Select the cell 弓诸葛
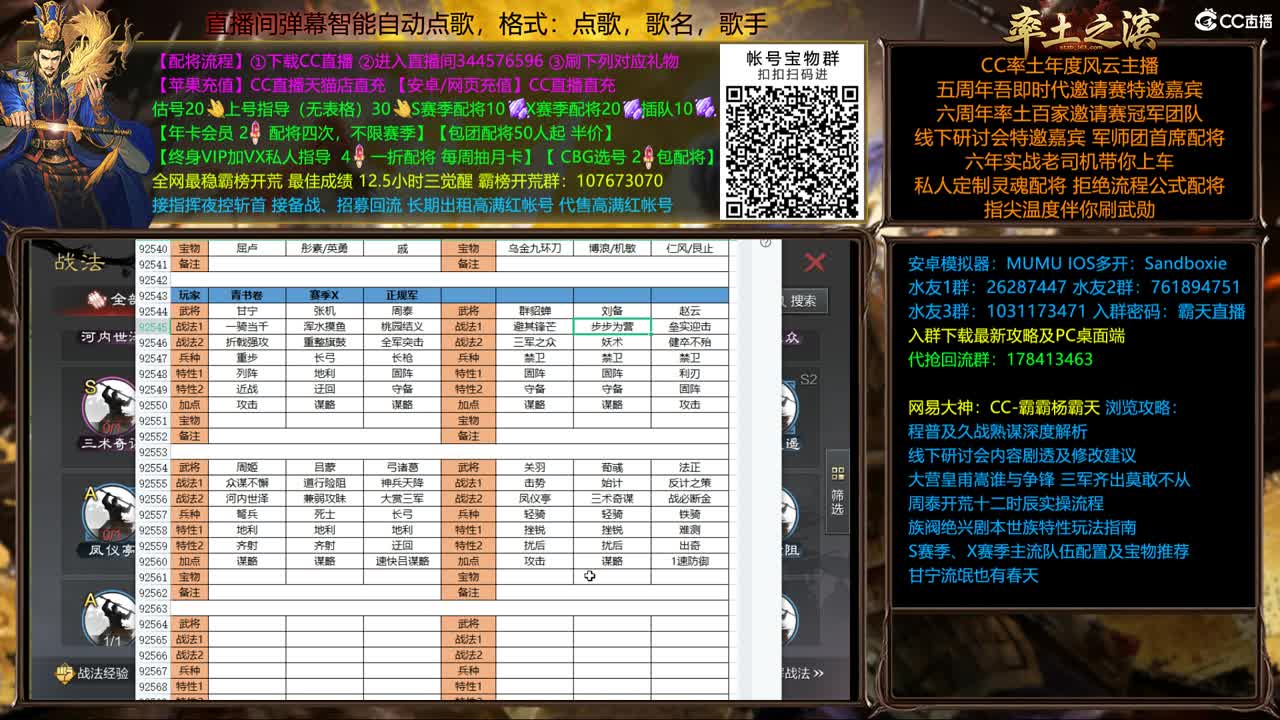 402,467
